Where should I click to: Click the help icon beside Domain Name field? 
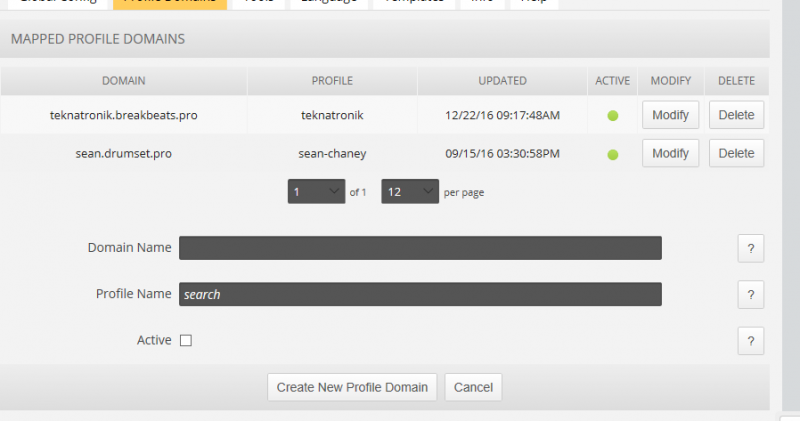(750, 249)
